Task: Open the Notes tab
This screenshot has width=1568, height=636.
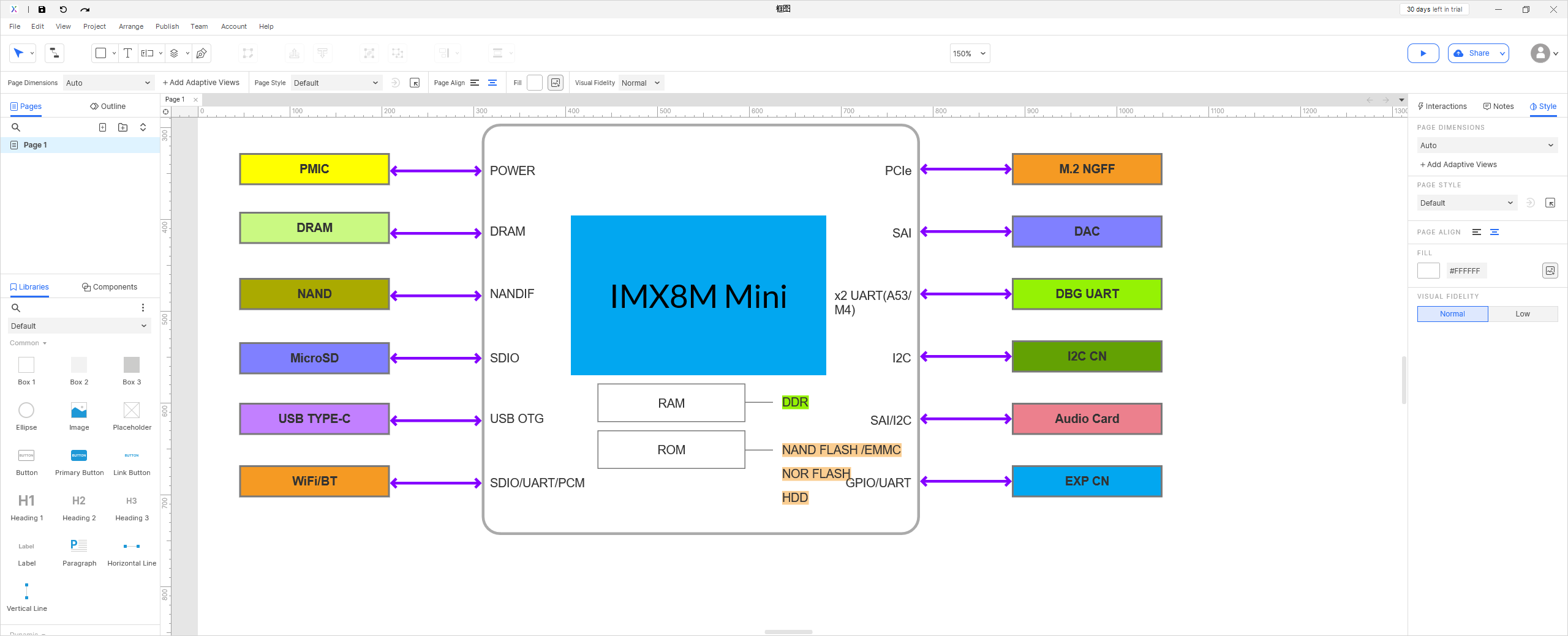Action: (1498, 107)
